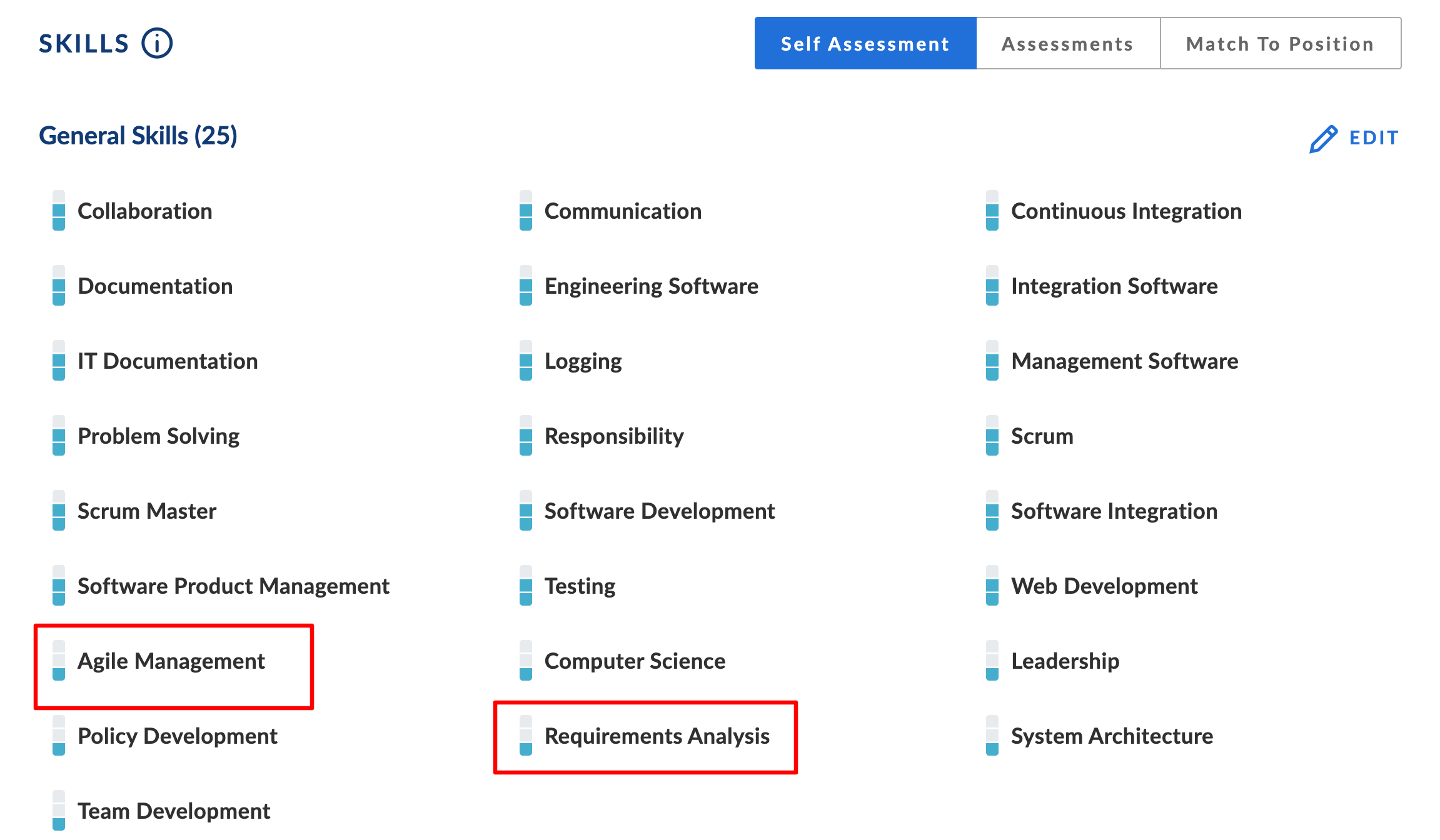Viewport: 1440px width, 840px height.
Task: Click the level bar beside Scrum Master
Action: coord(59,511)
